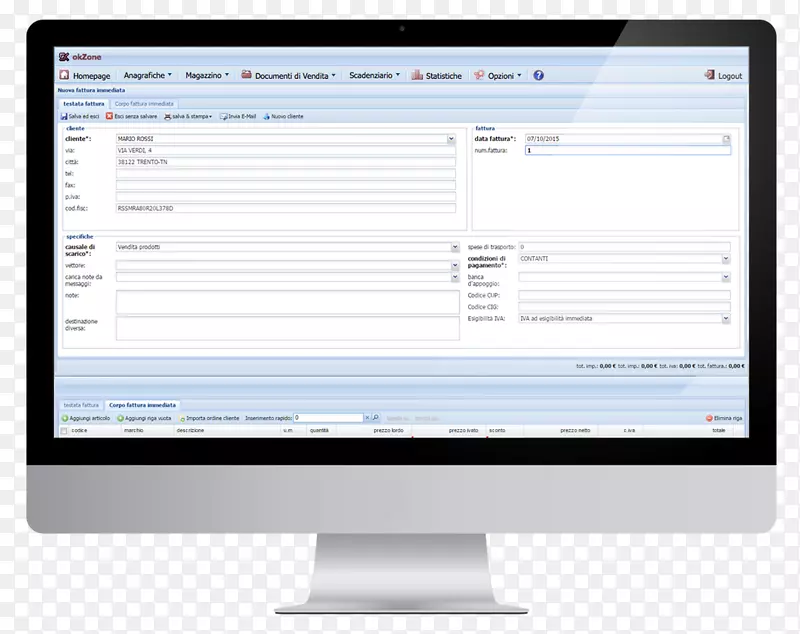
Task: Click the Importa ordine cliente icon
Action: click(x=182, y=419)
